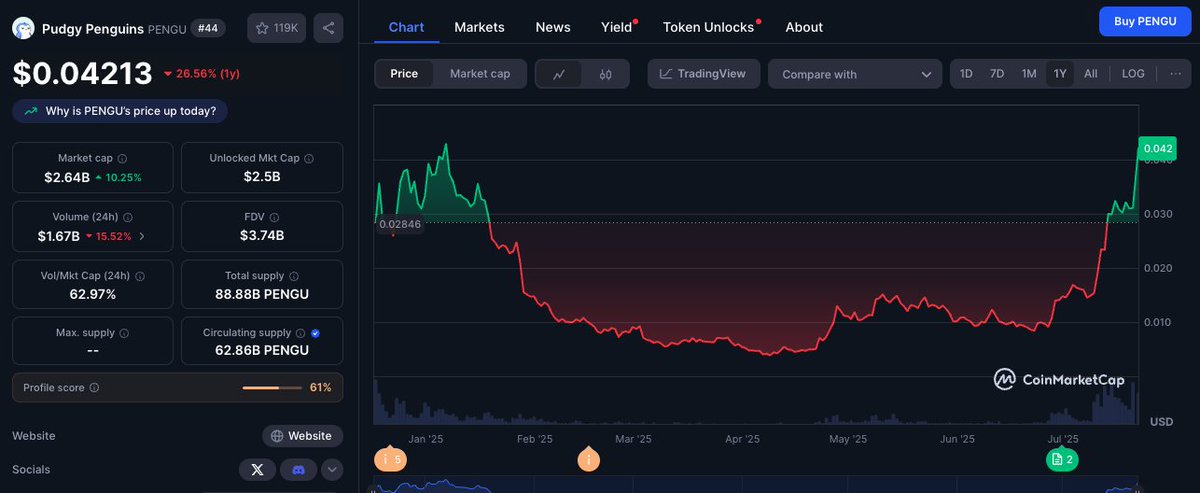1200x493 pixels.
Task: Set chart range to 1D
Action: [966, 74]
